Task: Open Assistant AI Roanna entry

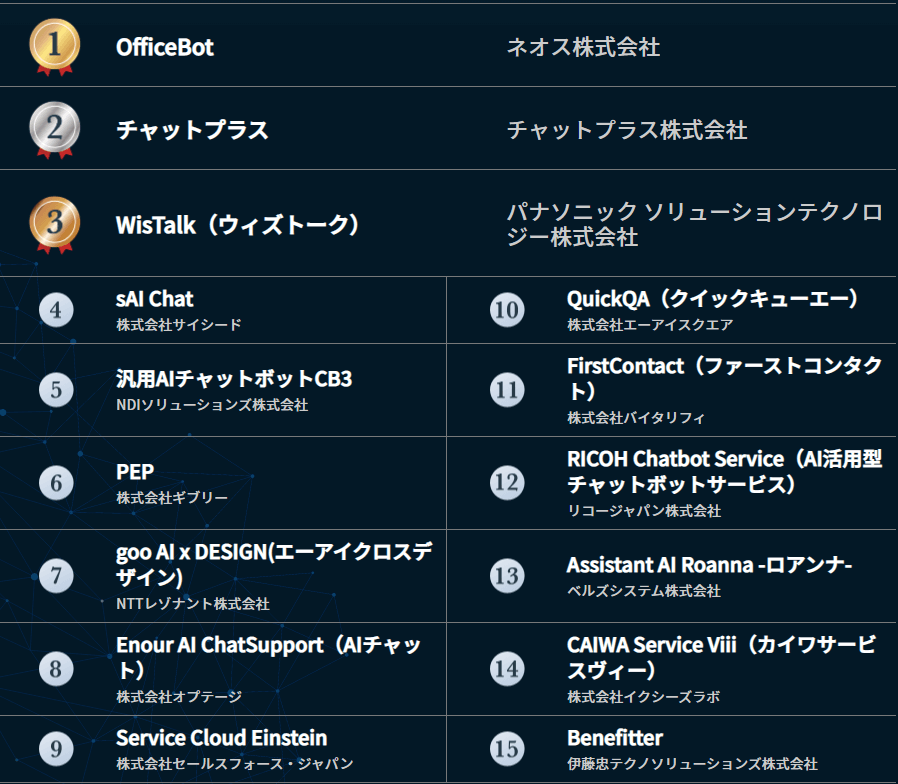Action: point(709,565)
